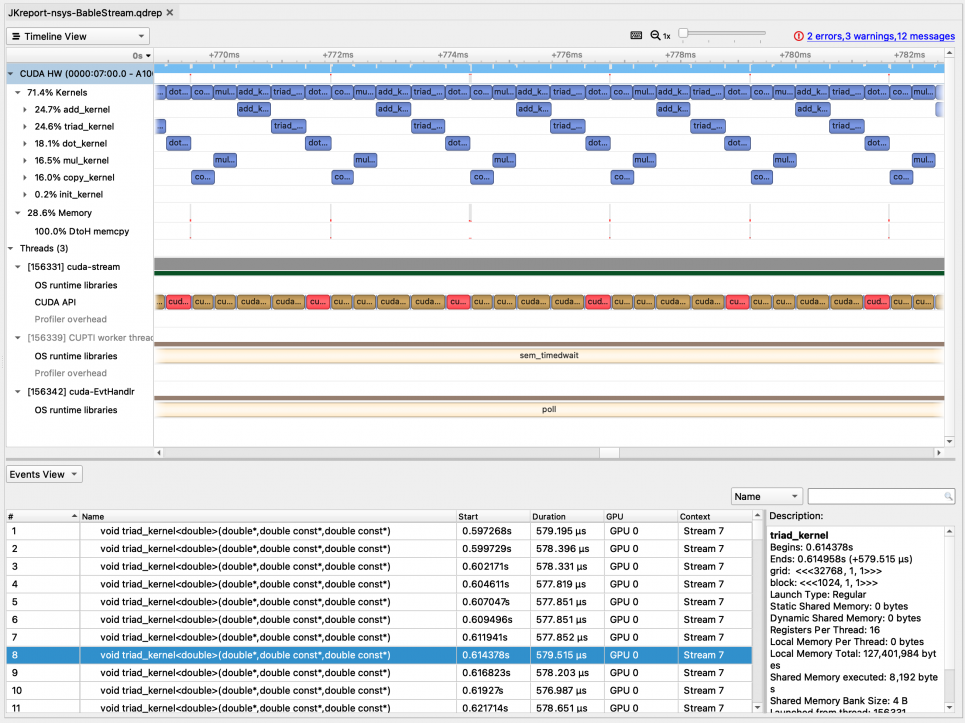Expand the 24.7% add_kernel row
The image size is (965, 723).
(x=26, y=109)
